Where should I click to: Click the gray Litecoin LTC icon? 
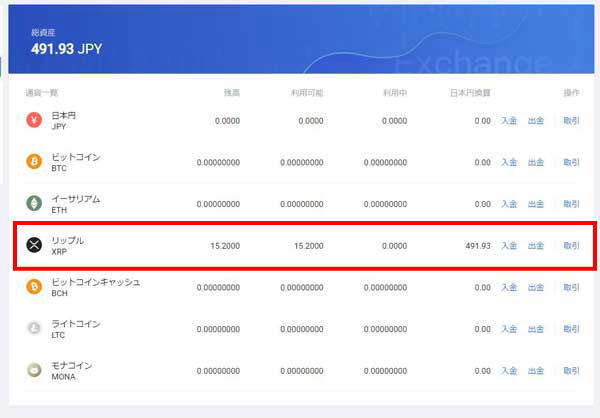(x=34, y=328)
